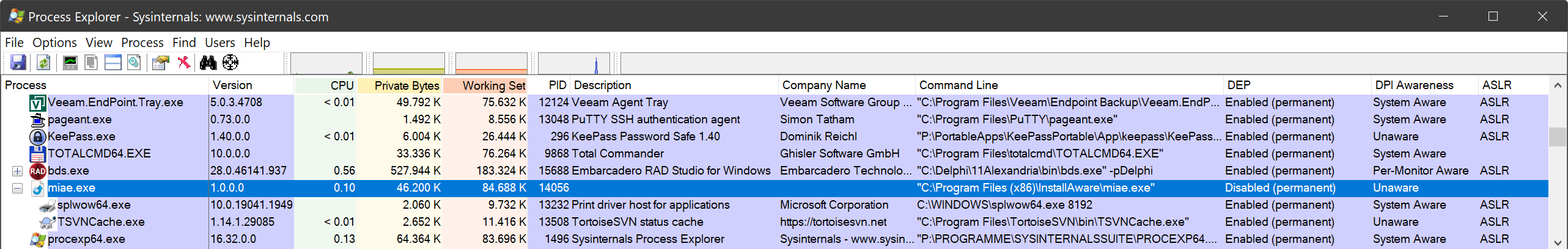Click the scrollbar up arrow
The height and width of the screenshot is (249, 1568).
[x=1558, y=85]
